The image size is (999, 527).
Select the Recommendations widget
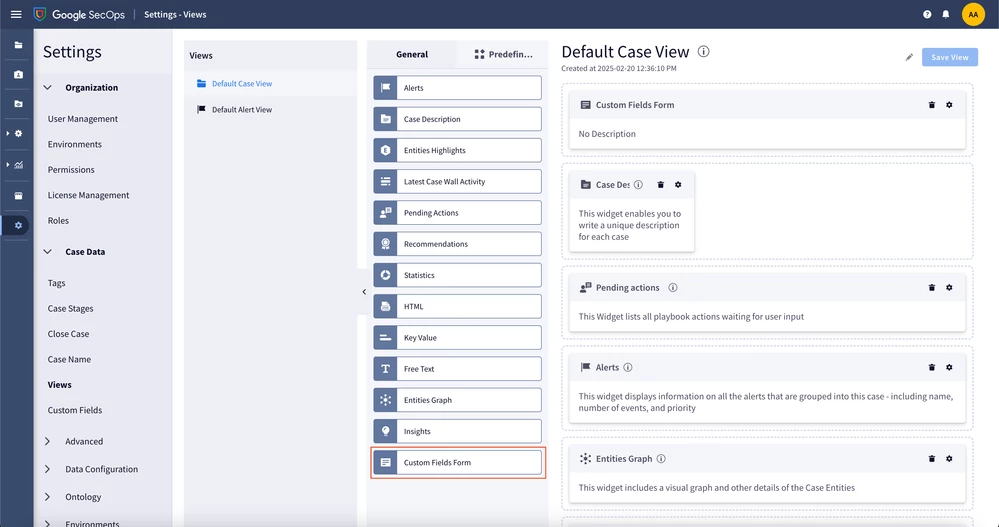(457, 244)
